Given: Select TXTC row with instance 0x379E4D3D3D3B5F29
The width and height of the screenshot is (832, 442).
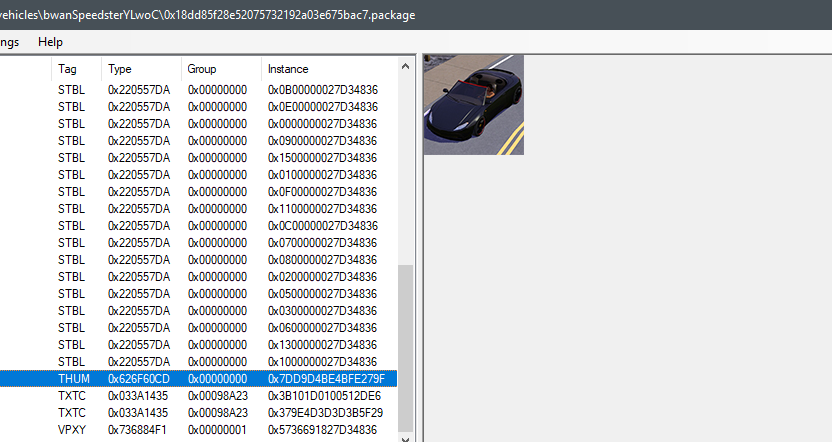Looking at the screenshot, I should 198,412.
